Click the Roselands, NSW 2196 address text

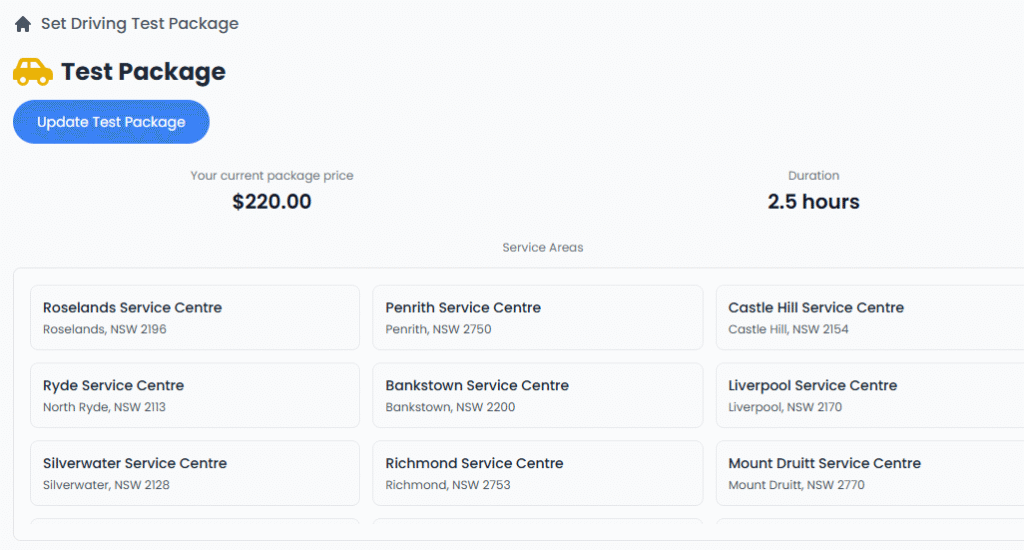(104, 329)
